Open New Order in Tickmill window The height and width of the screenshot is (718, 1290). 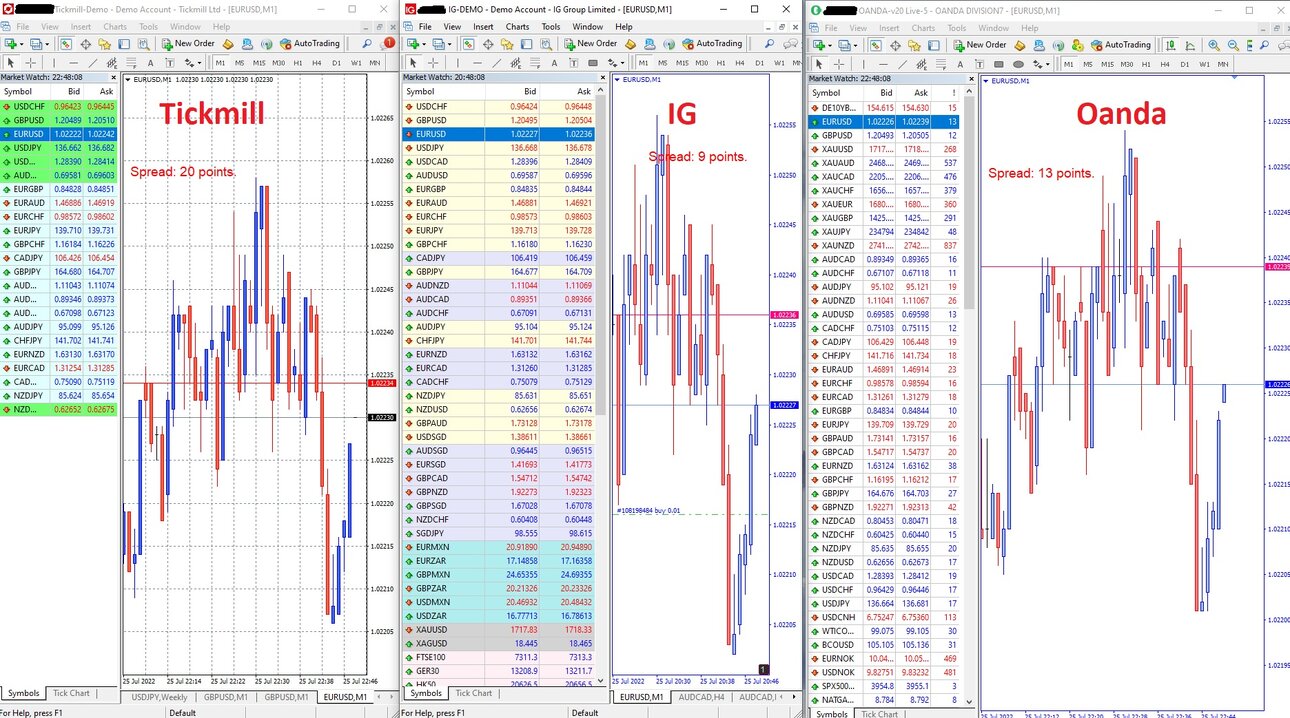(190, 43)
